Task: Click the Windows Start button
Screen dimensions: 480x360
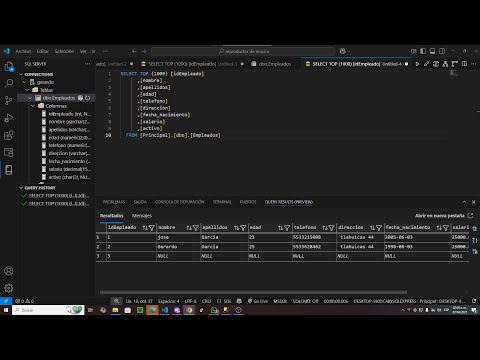Action: 6,310
